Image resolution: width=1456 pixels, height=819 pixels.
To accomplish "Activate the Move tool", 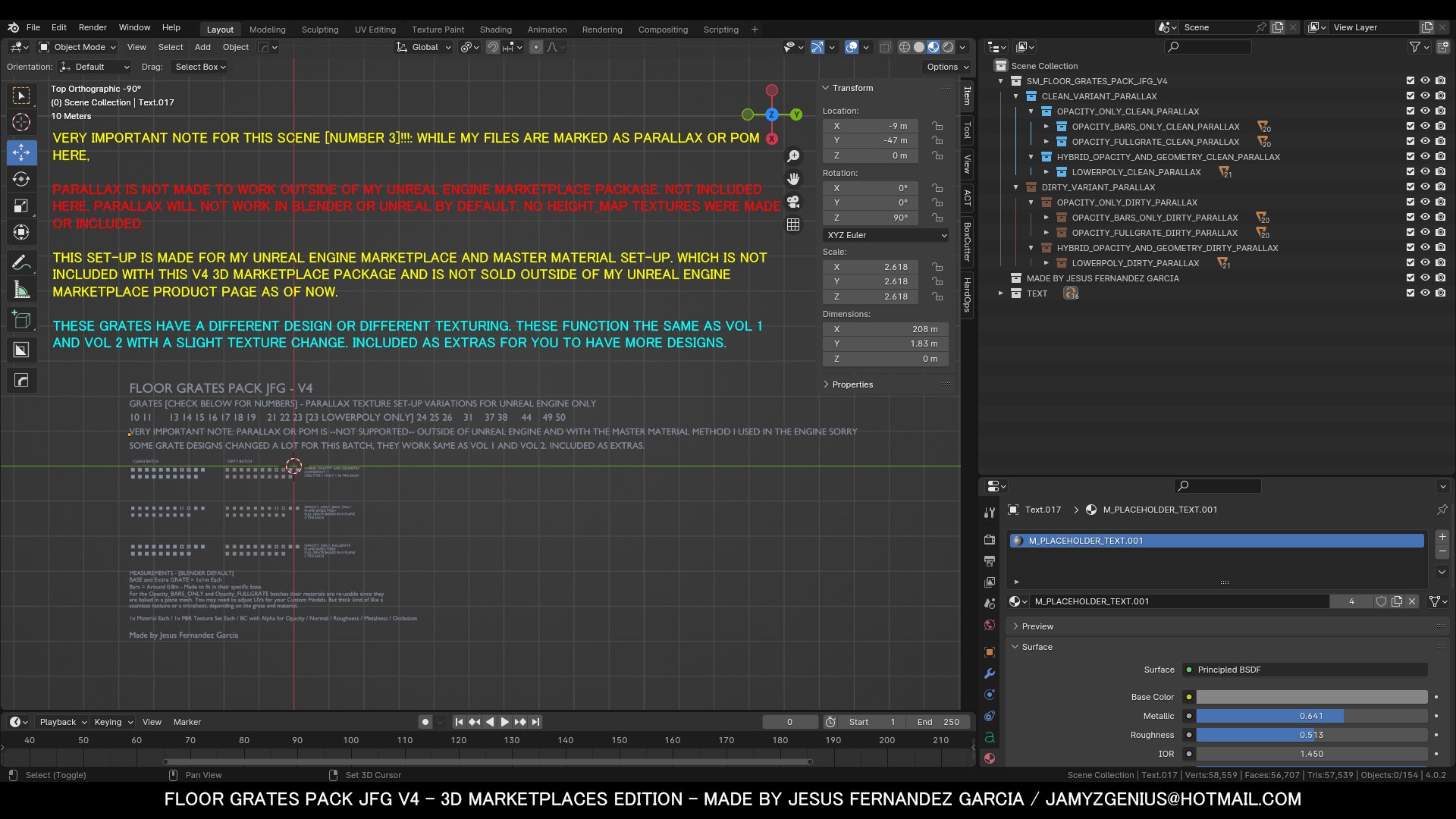I will [x=21, y=152].
